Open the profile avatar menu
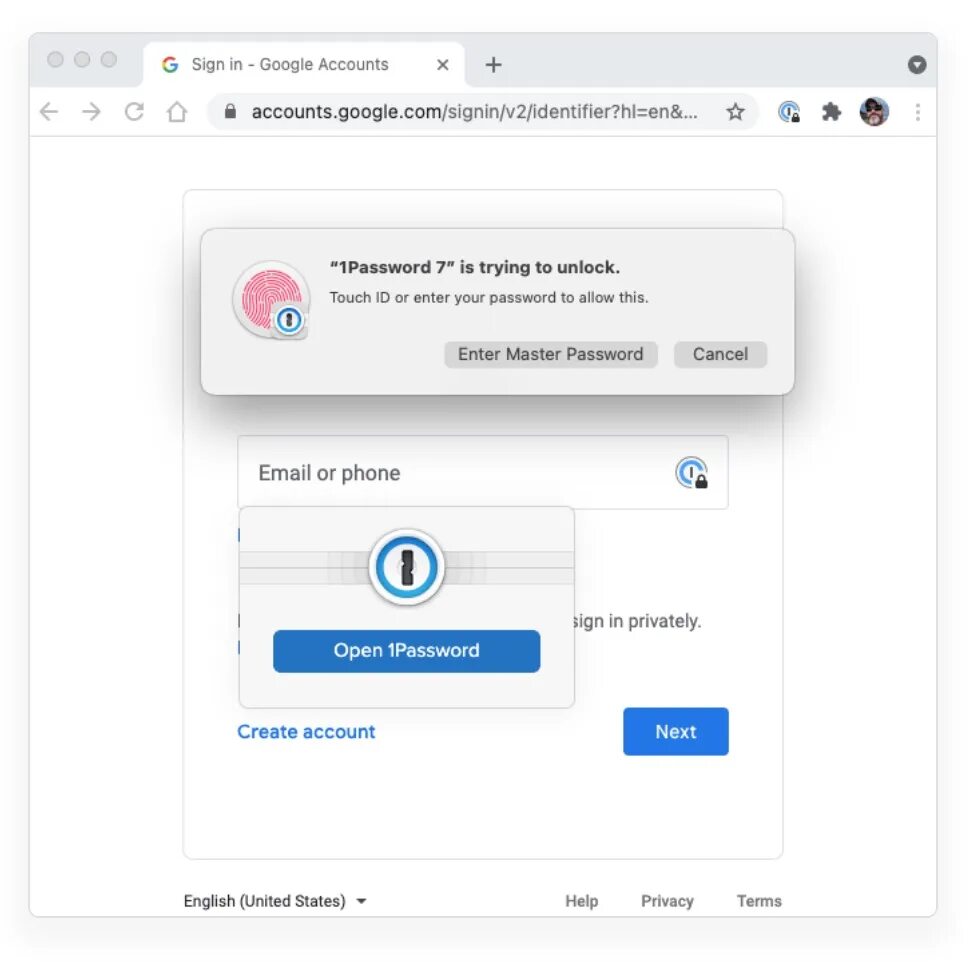The width and height of the screenshot is (968, 962). coord(874,112)
